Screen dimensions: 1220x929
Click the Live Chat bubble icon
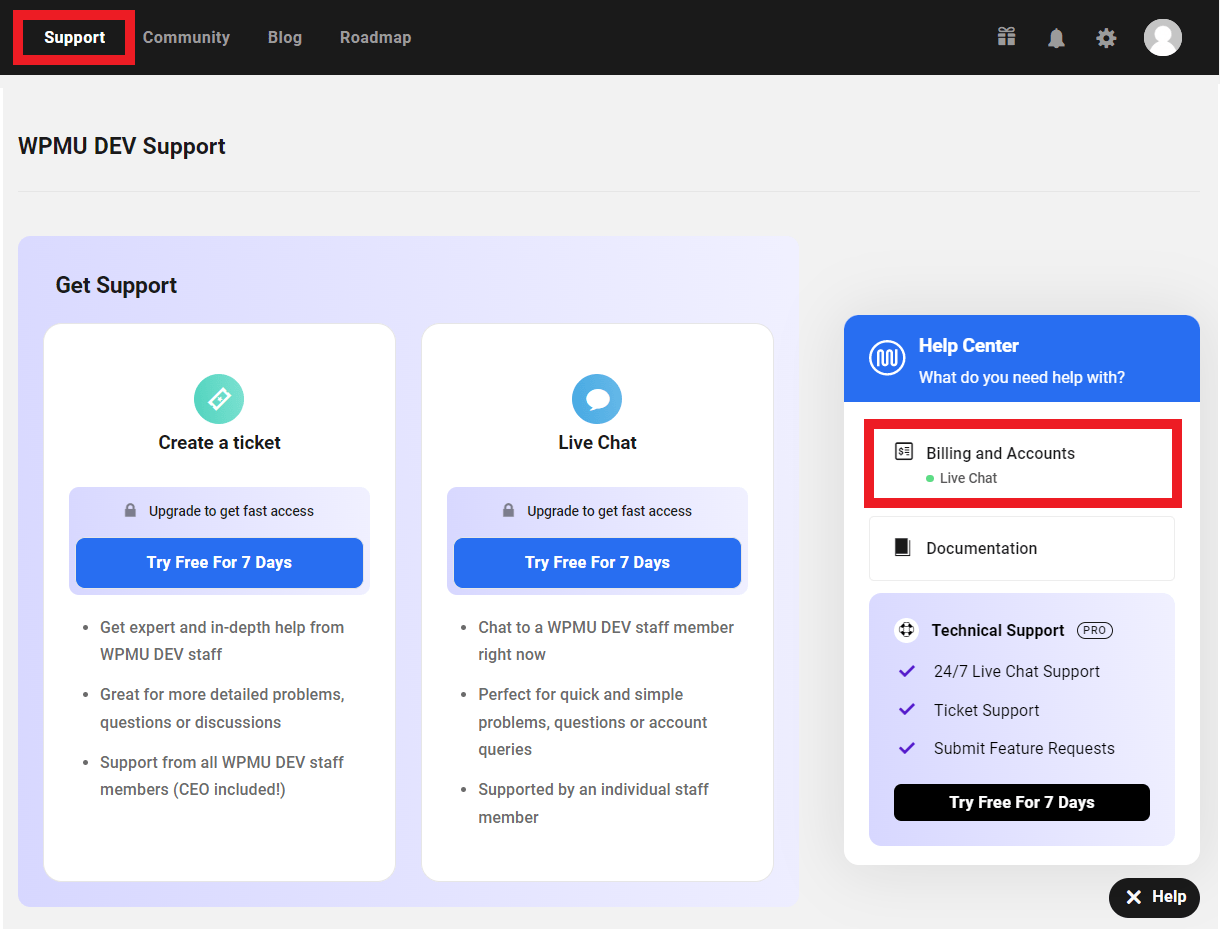pos(597,398)
